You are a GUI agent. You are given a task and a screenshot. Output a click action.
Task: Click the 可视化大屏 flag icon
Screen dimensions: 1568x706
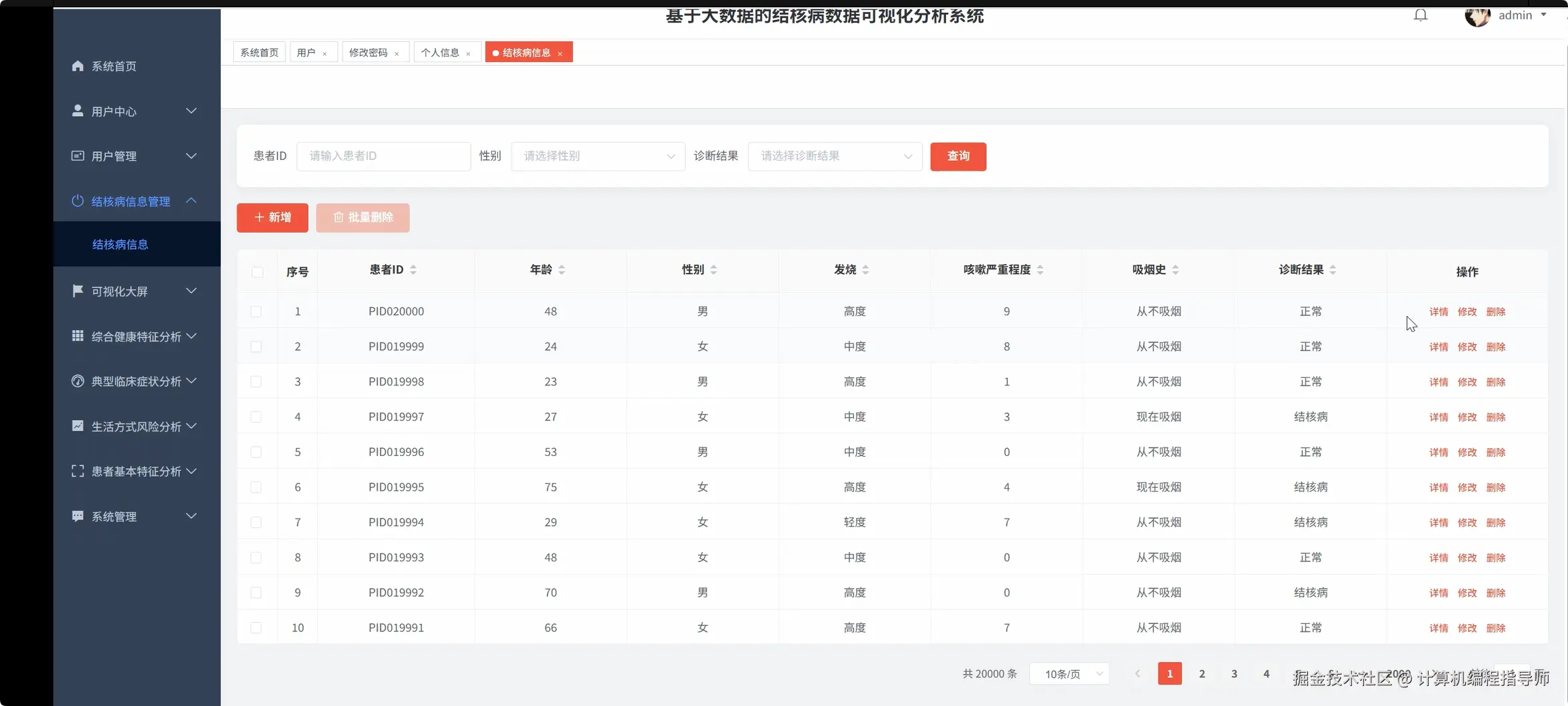tap(77, 290)
